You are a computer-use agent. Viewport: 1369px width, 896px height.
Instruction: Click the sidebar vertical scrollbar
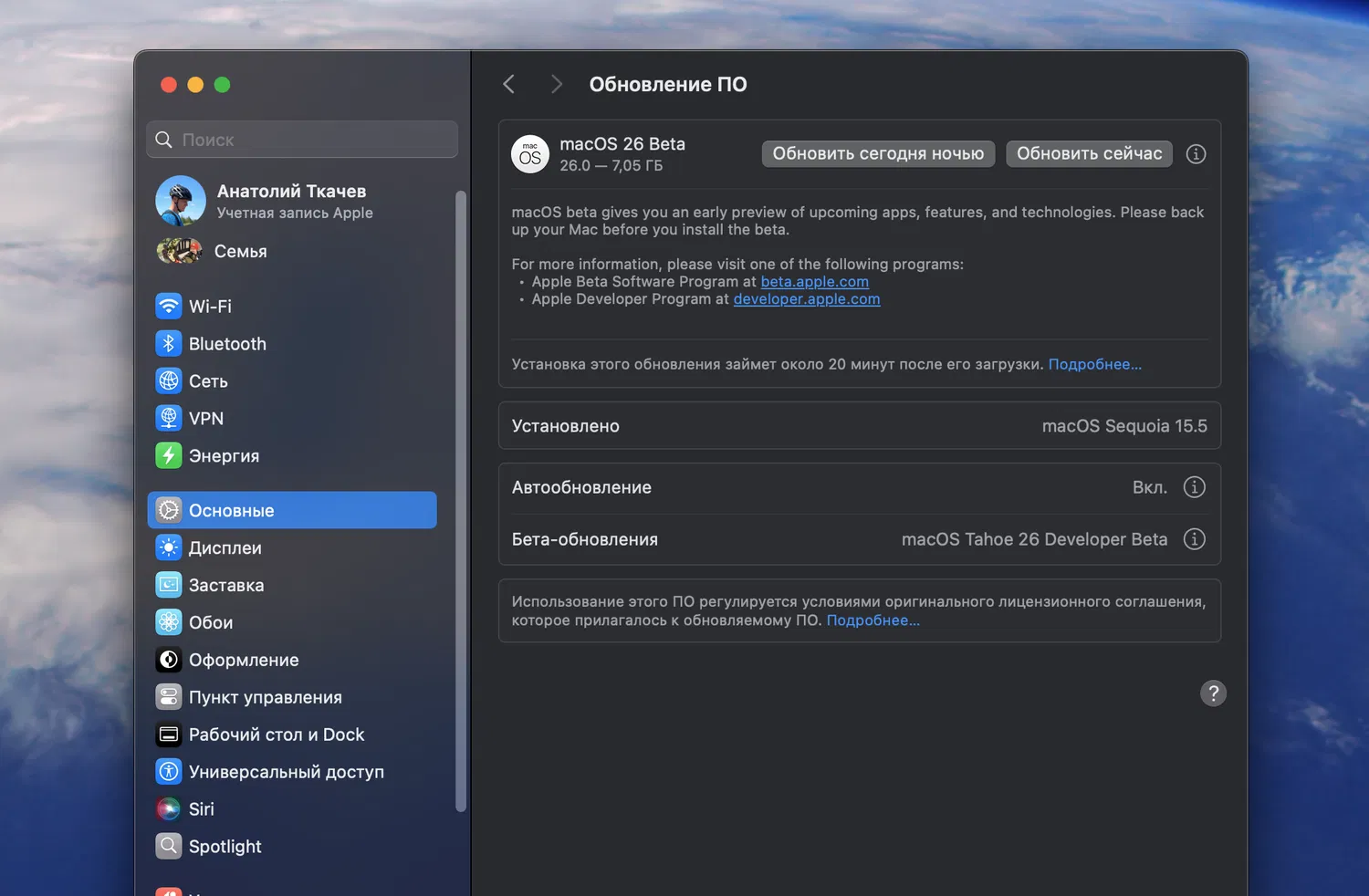tap(461, 500)
